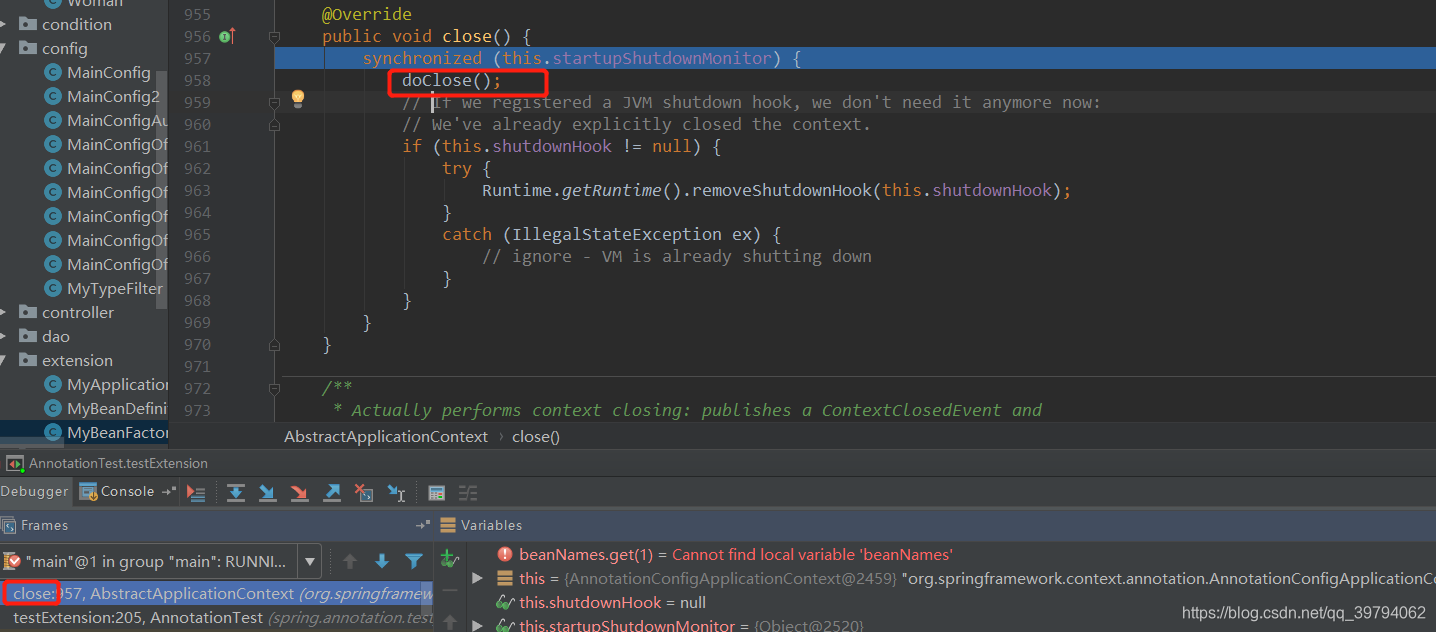The image size is (1436, 632).
Task: Toggle comment fold marker on line 959
Action: [274, 102]
